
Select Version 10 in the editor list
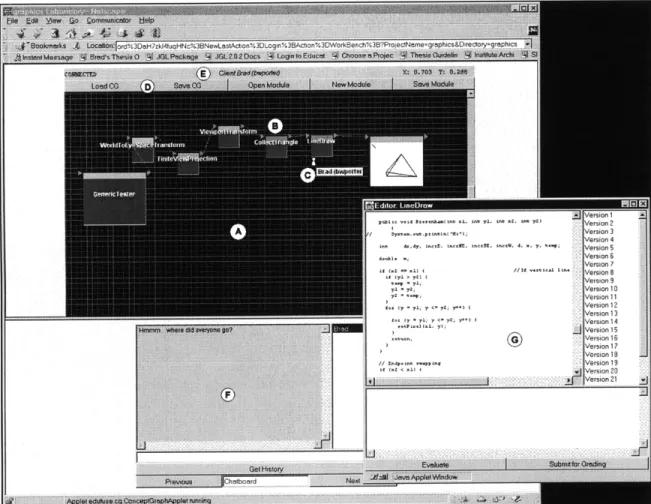point(601,289)
